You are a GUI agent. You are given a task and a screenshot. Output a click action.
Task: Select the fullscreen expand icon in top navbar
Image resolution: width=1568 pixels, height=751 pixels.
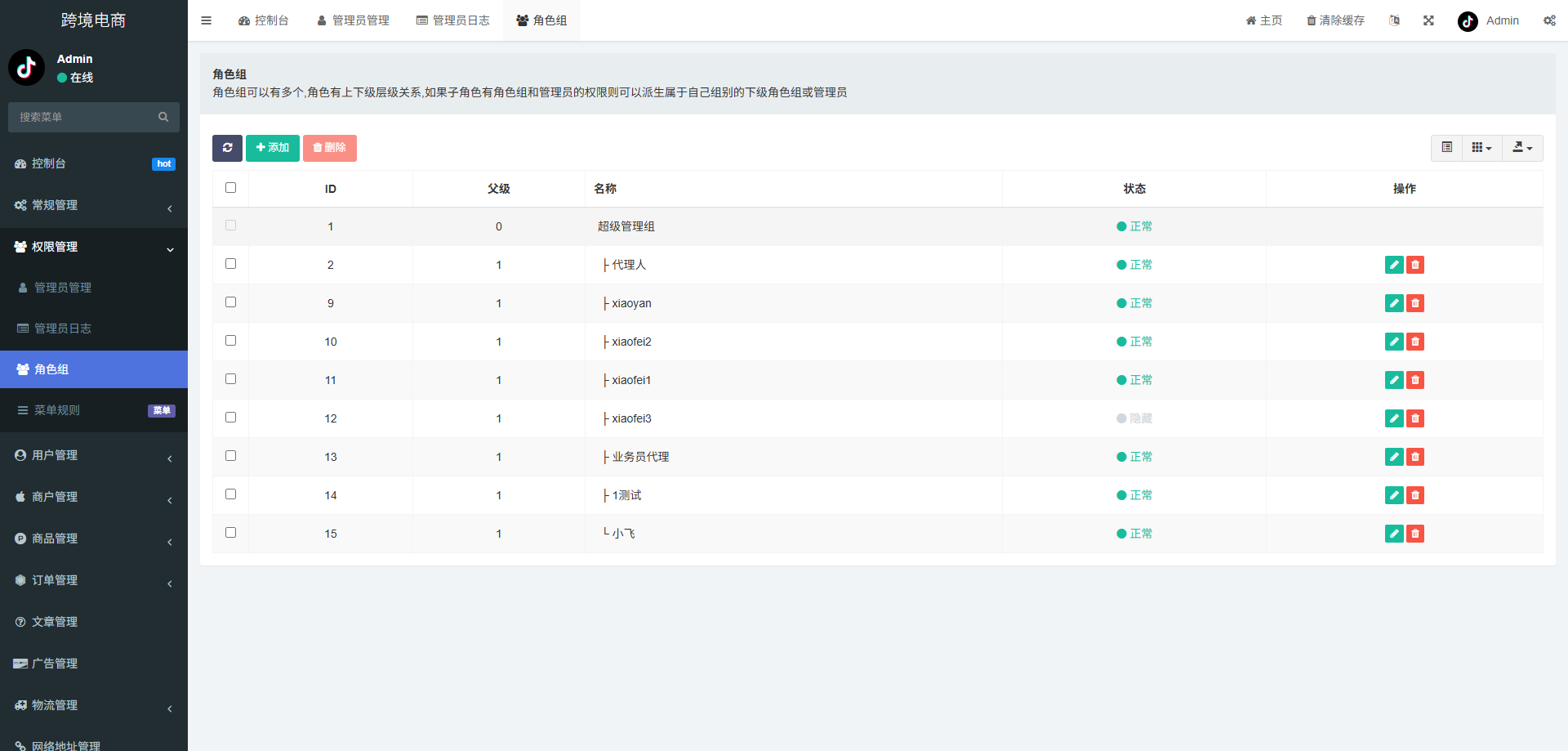[x=1428, y=20]
